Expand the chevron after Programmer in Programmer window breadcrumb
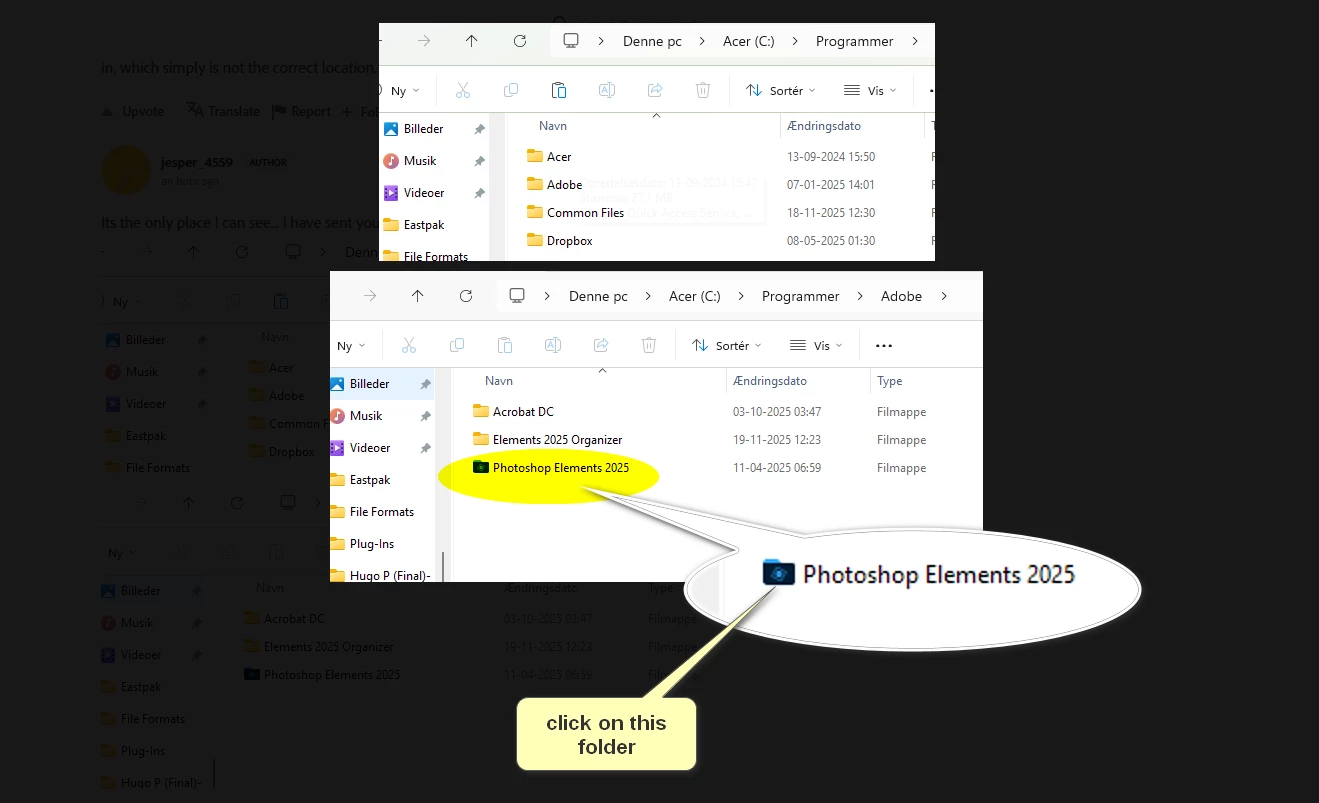Viewport: 1319px width, 803px height. click(915, 41)
